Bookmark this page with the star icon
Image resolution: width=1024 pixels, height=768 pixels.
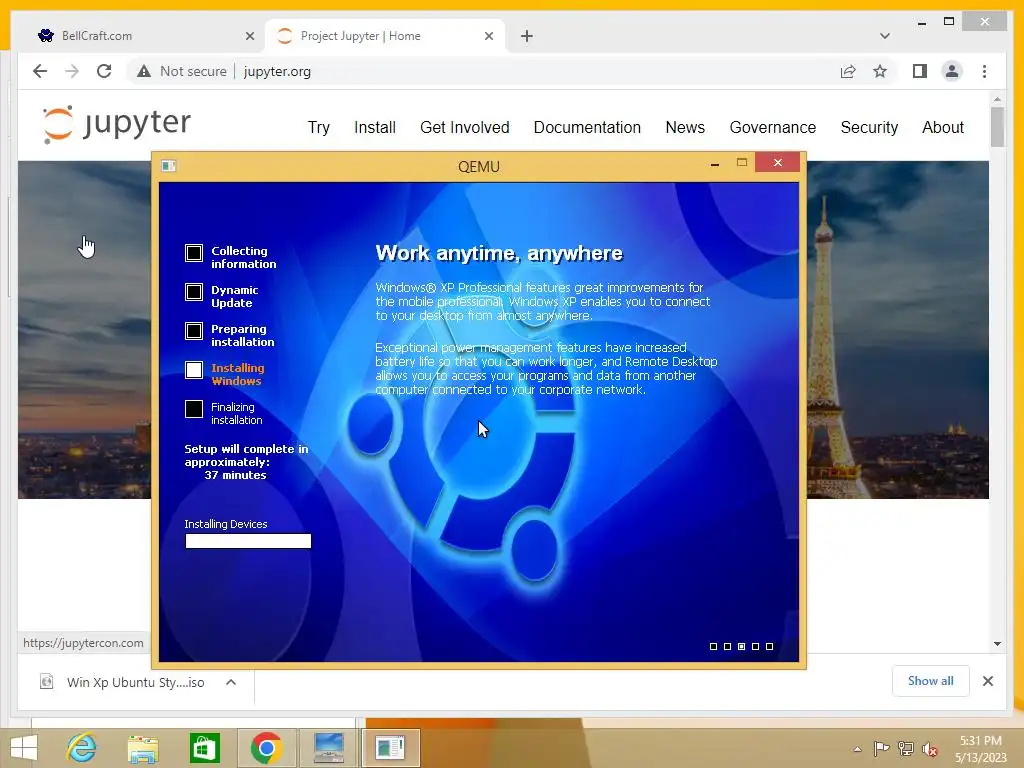coord(880,71)
